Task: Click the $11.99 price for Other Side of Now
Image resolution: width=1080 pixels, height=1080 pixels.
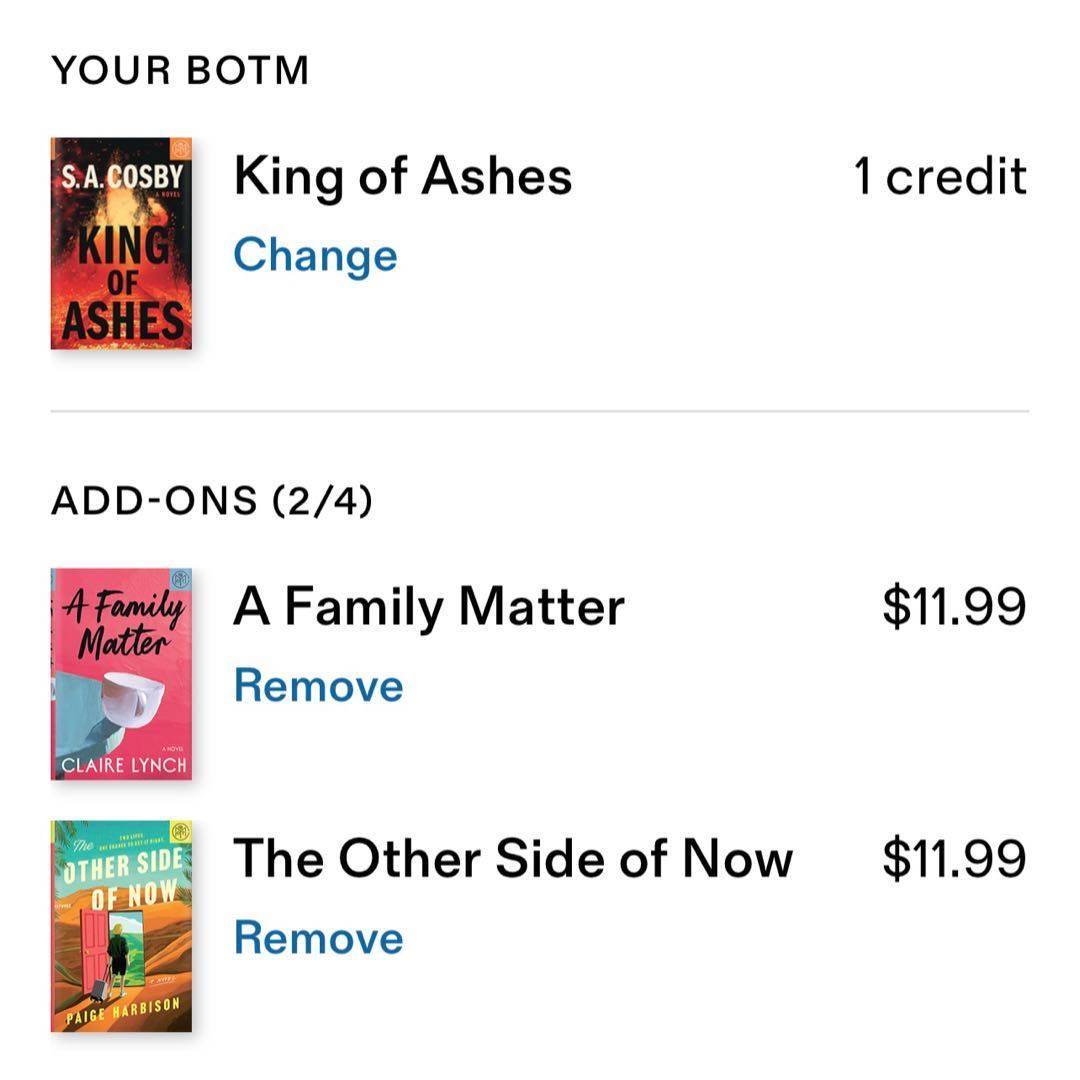Action: click(953, 859)
